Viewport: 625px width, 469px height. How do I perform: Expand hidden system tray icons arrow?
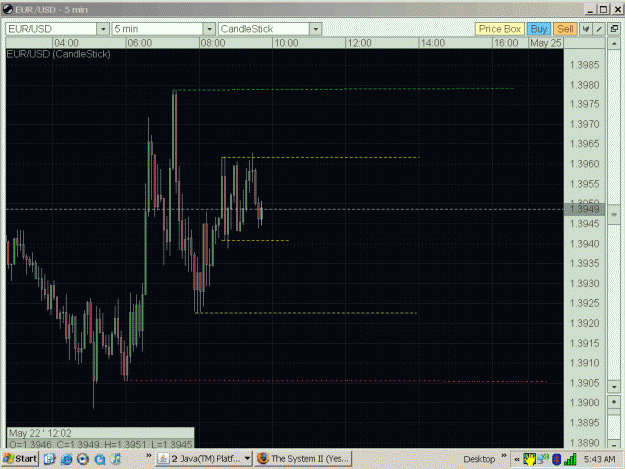(x=517, y=459)
